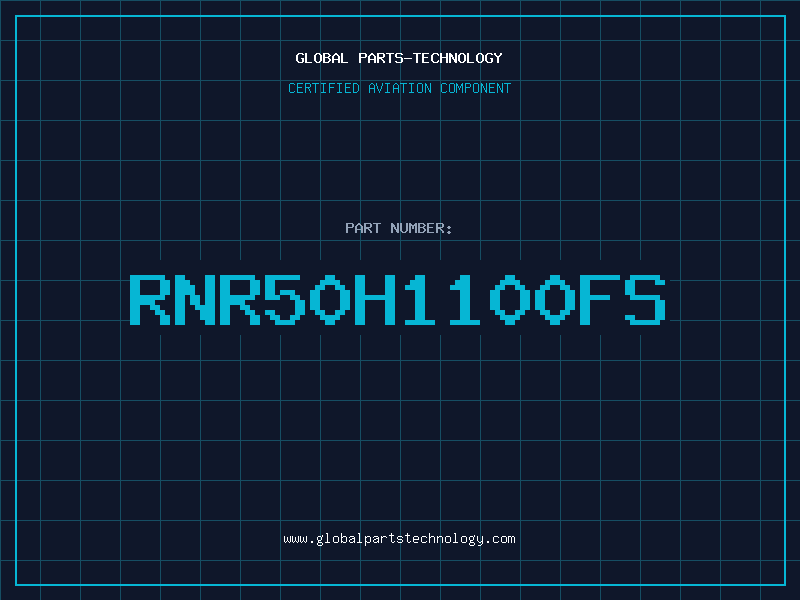Screen dimensions: 800x600
Task: Click the website link www.globalpartstechnology.com
Action: pos(399,539)
